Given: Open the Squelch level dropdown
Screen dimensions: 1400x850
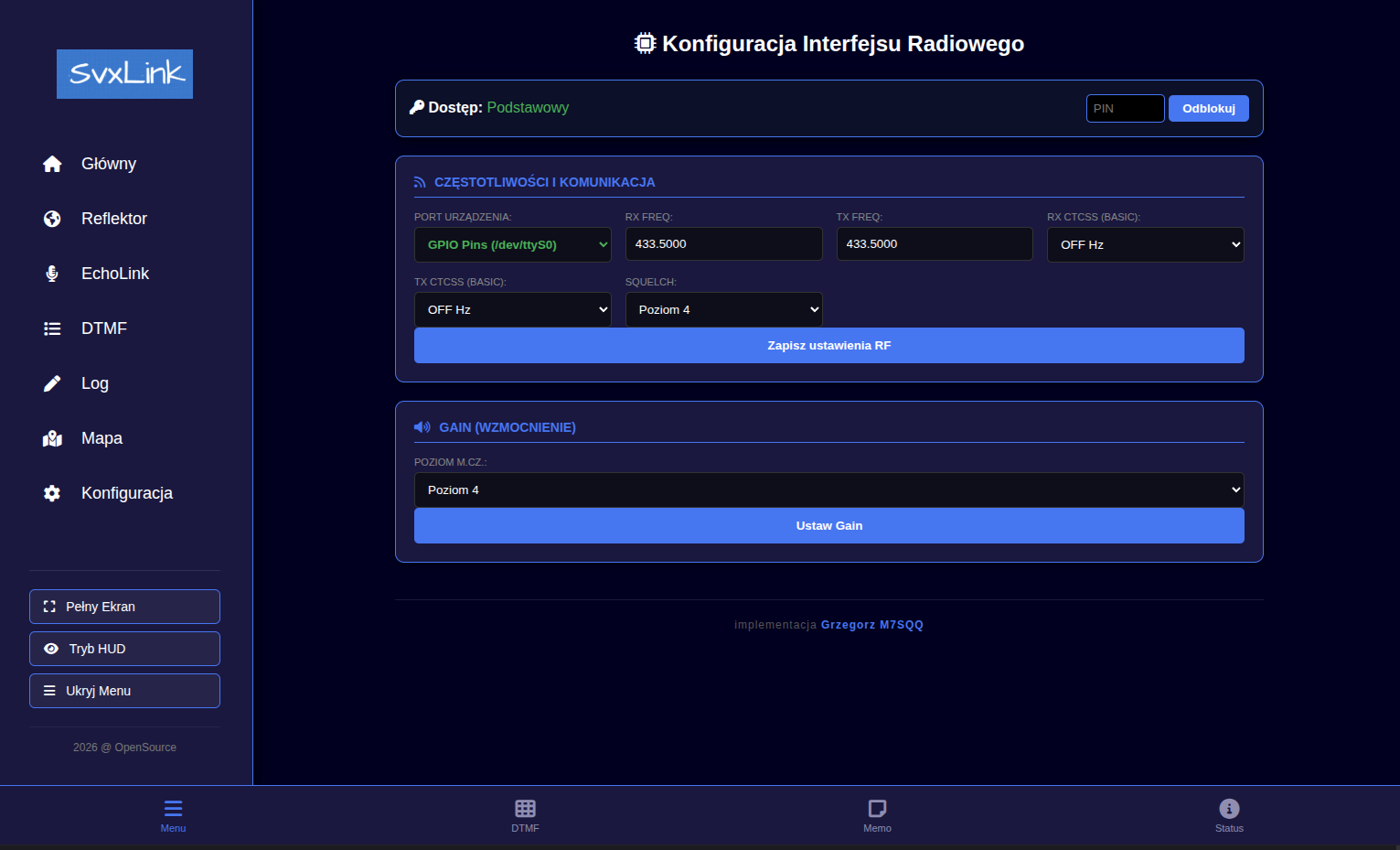Looking at the screenshot, I should click(723, 310).
